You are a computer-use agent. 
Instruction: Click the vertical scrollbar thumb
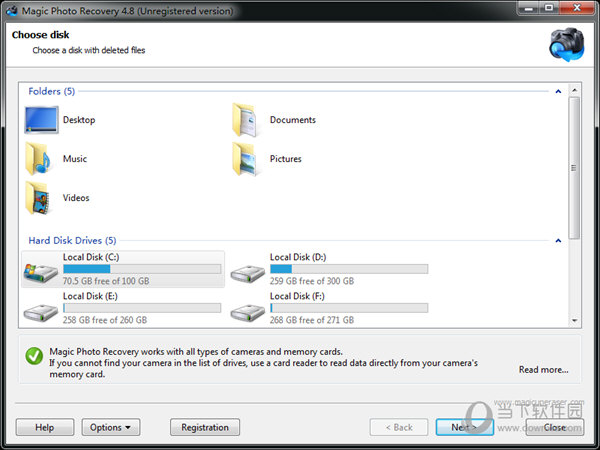pos(574,168)
